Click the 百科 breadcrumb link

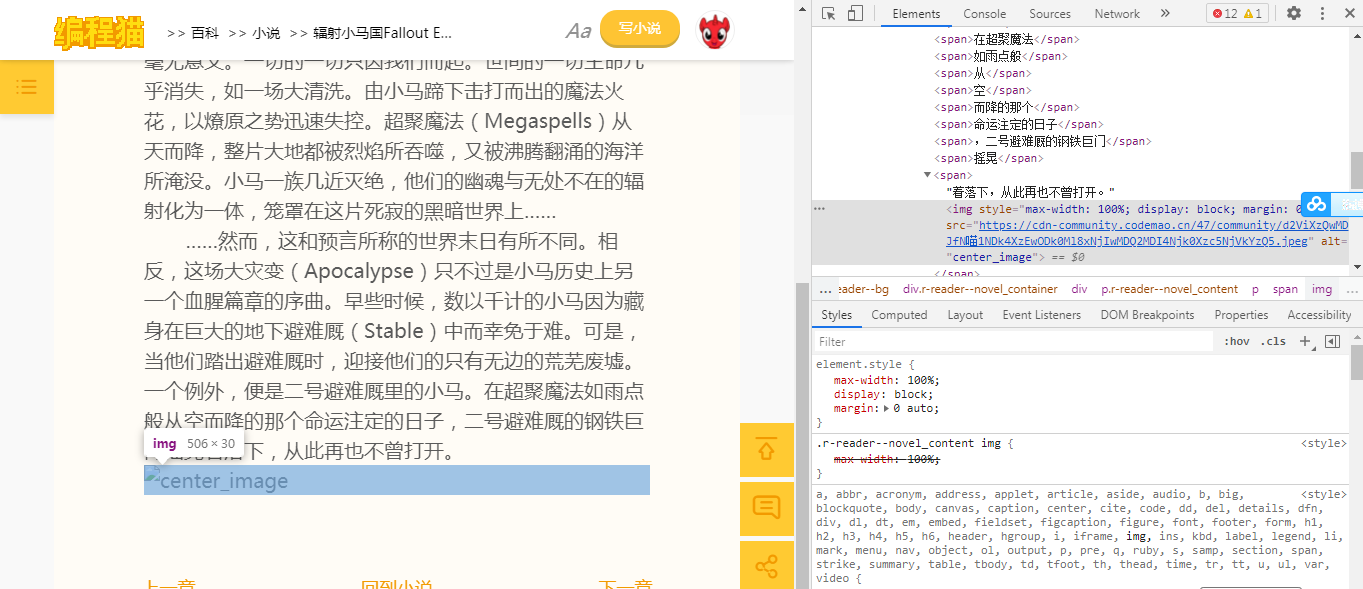pyautogui.click(x=205, y=32)
